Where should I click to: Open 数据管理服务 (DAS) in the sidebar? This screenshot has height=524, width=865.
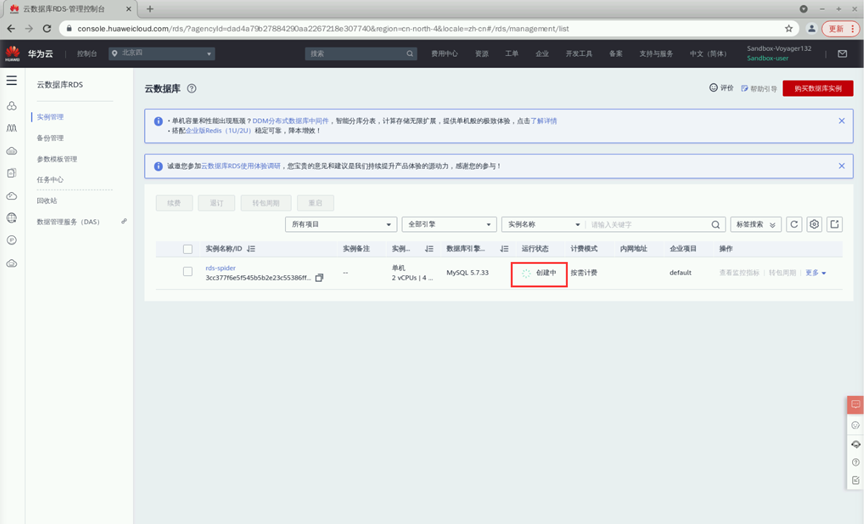tap(68, 222)
